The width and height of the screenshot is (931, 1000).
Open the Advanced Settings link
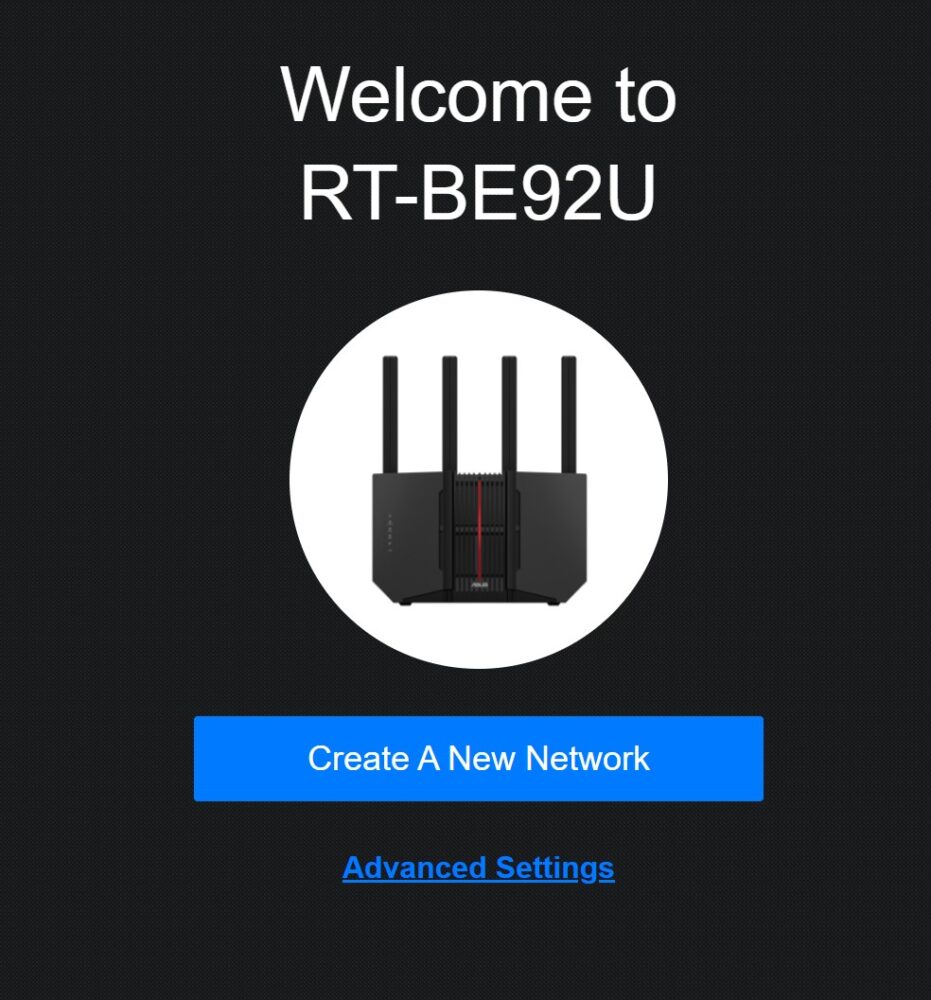tap(478, 868)
